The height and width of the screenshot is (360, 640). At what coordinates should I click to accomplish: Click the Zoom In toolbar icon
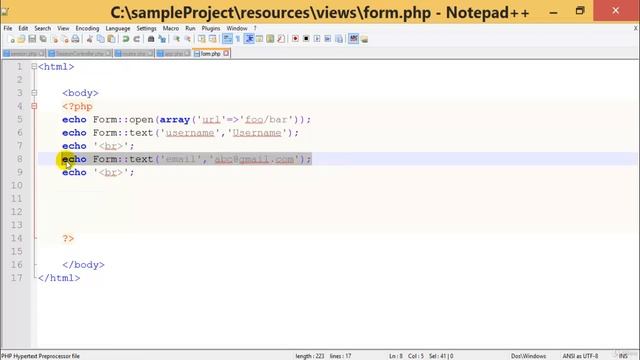(x=177, y=39)
